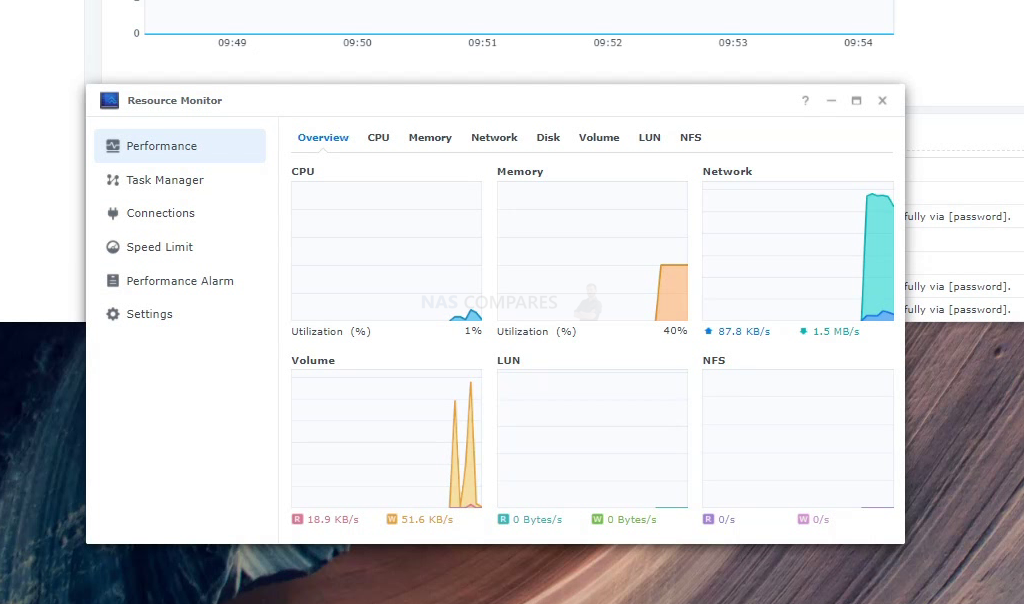Viewport: 1024px width, 604px height.
Task: Click the network upload arrow icon
Action: pyautogui.click(x=709, y=331)
